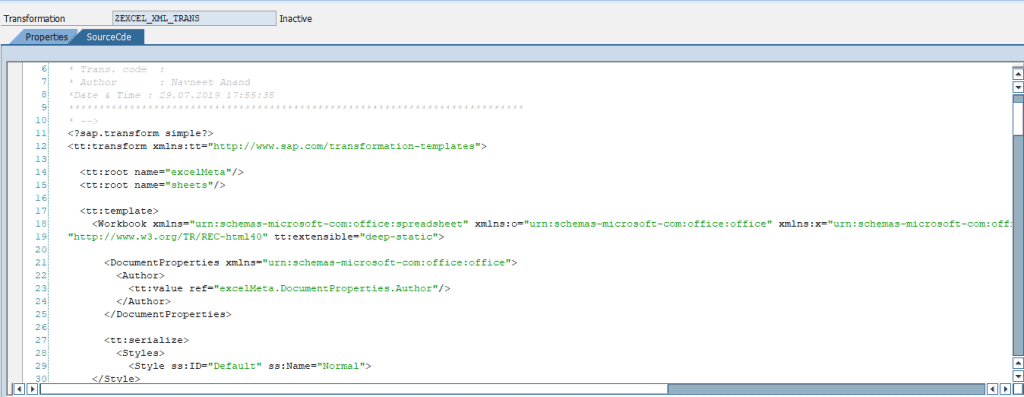This screenshot has height=397, width=1024.
Task: Click the closing </Style> tag line
Action: [116, 378]
